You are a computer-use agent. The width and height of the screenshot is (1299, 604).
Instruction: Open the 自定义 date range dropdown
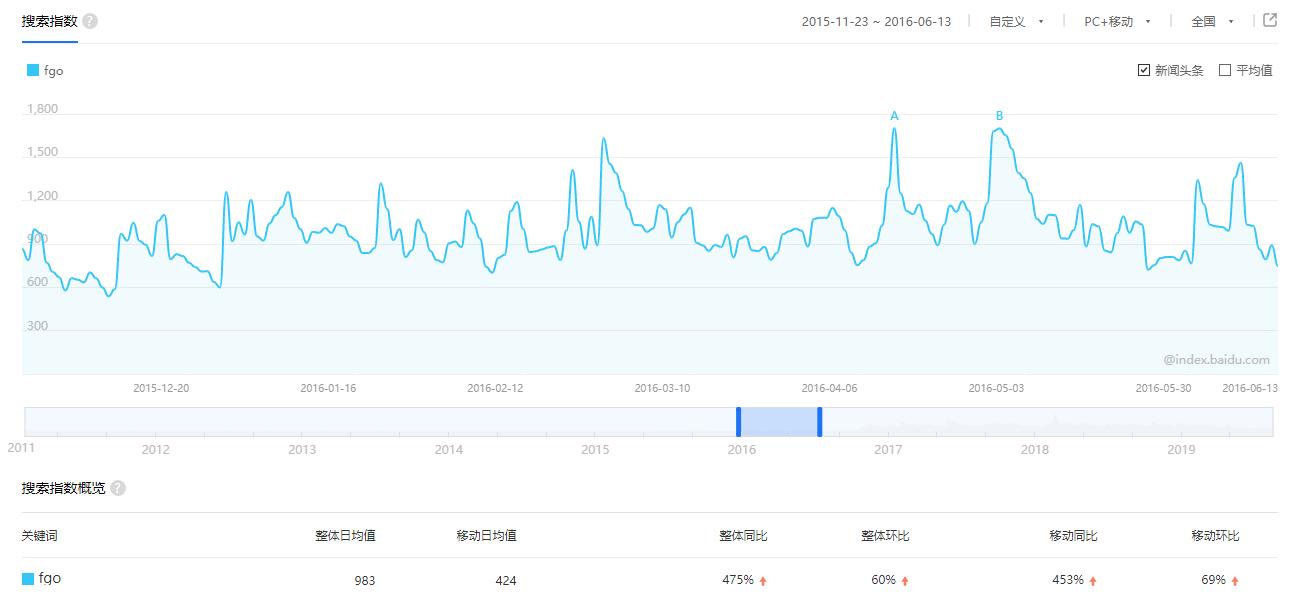[x=1013, y=20]
